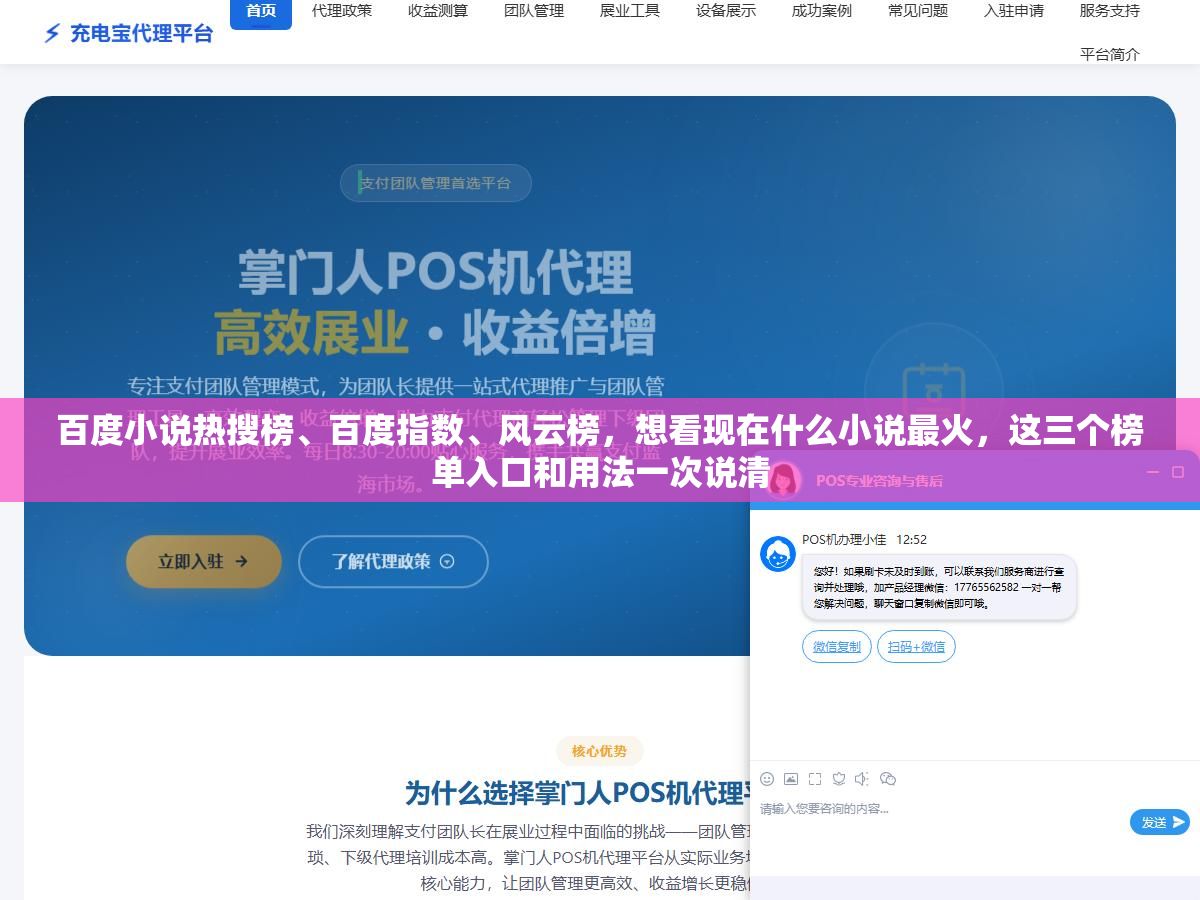Image resolution: width=1200 pixels, height=900 pixels.
Task: Click the 了解代理政策 button
Action: (393, 561)
